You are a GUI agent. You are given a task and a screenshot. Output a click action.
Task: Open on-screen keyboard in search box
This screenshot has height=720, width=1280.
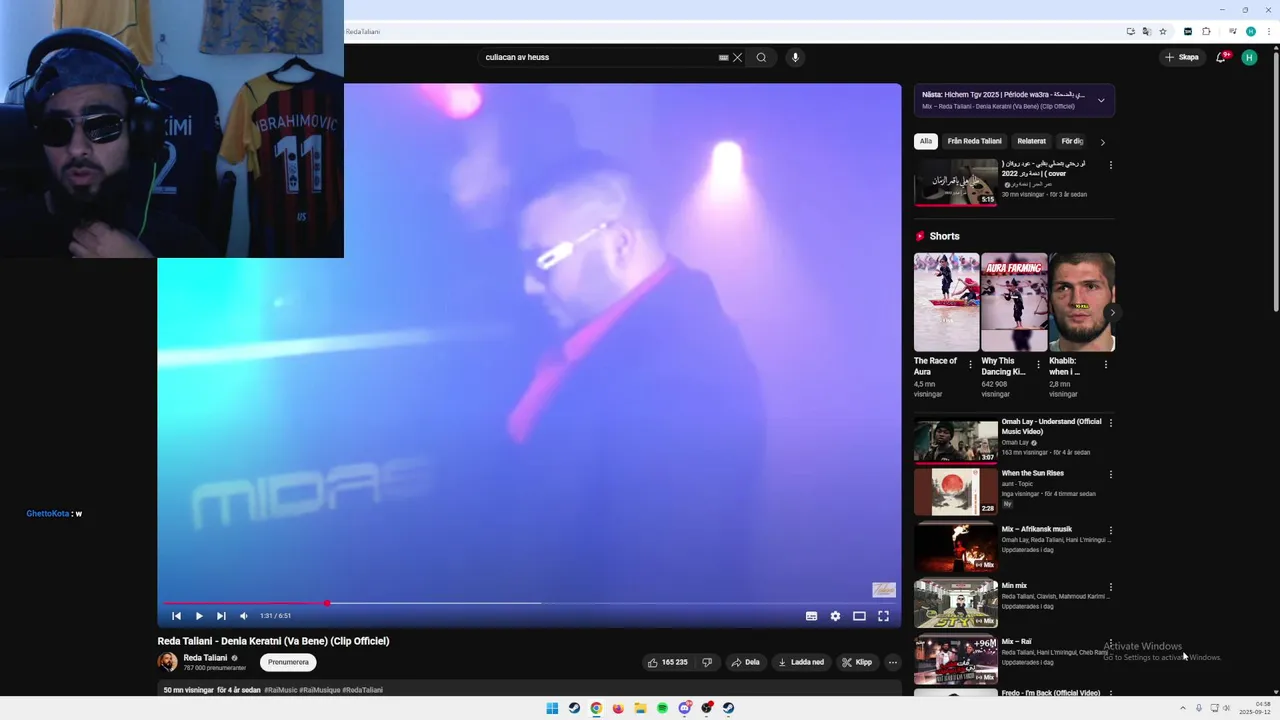tap(723, 57)
